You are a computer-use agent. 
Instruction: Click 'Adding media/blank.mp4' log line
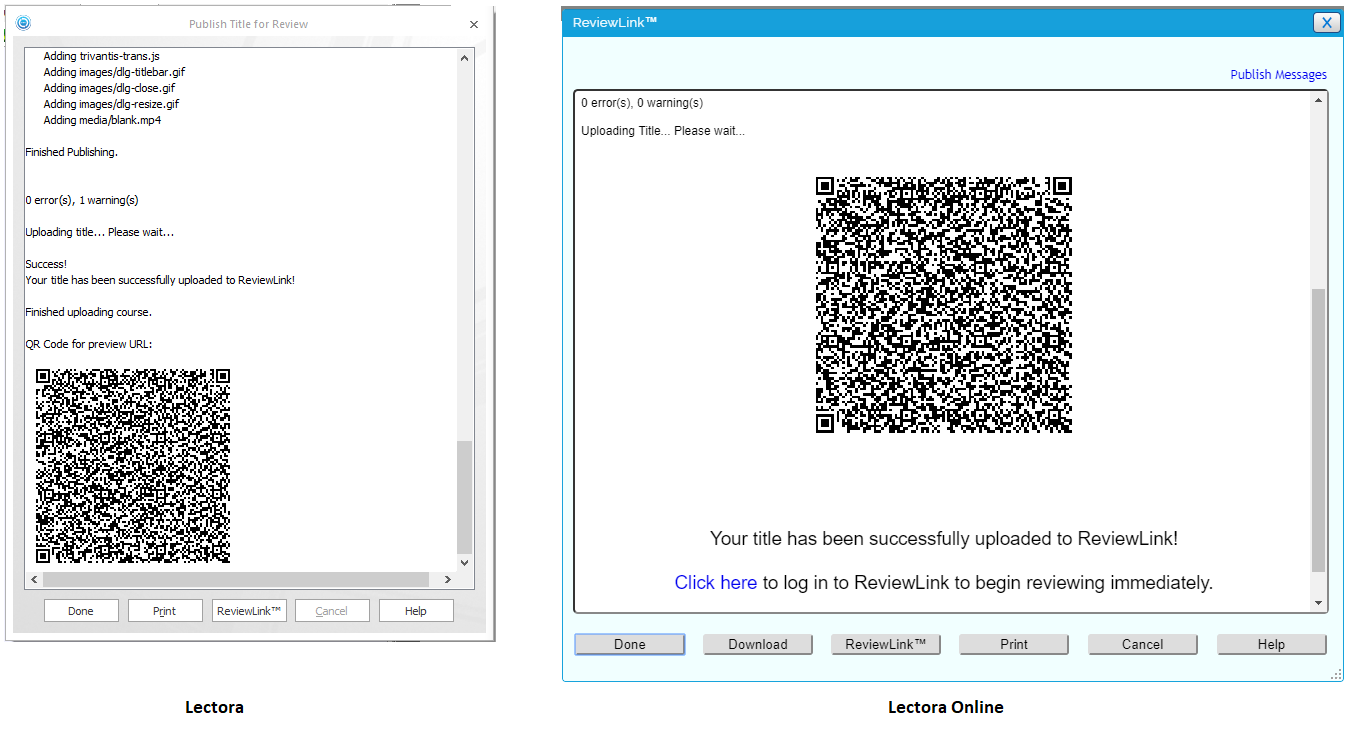pos(102,121)
